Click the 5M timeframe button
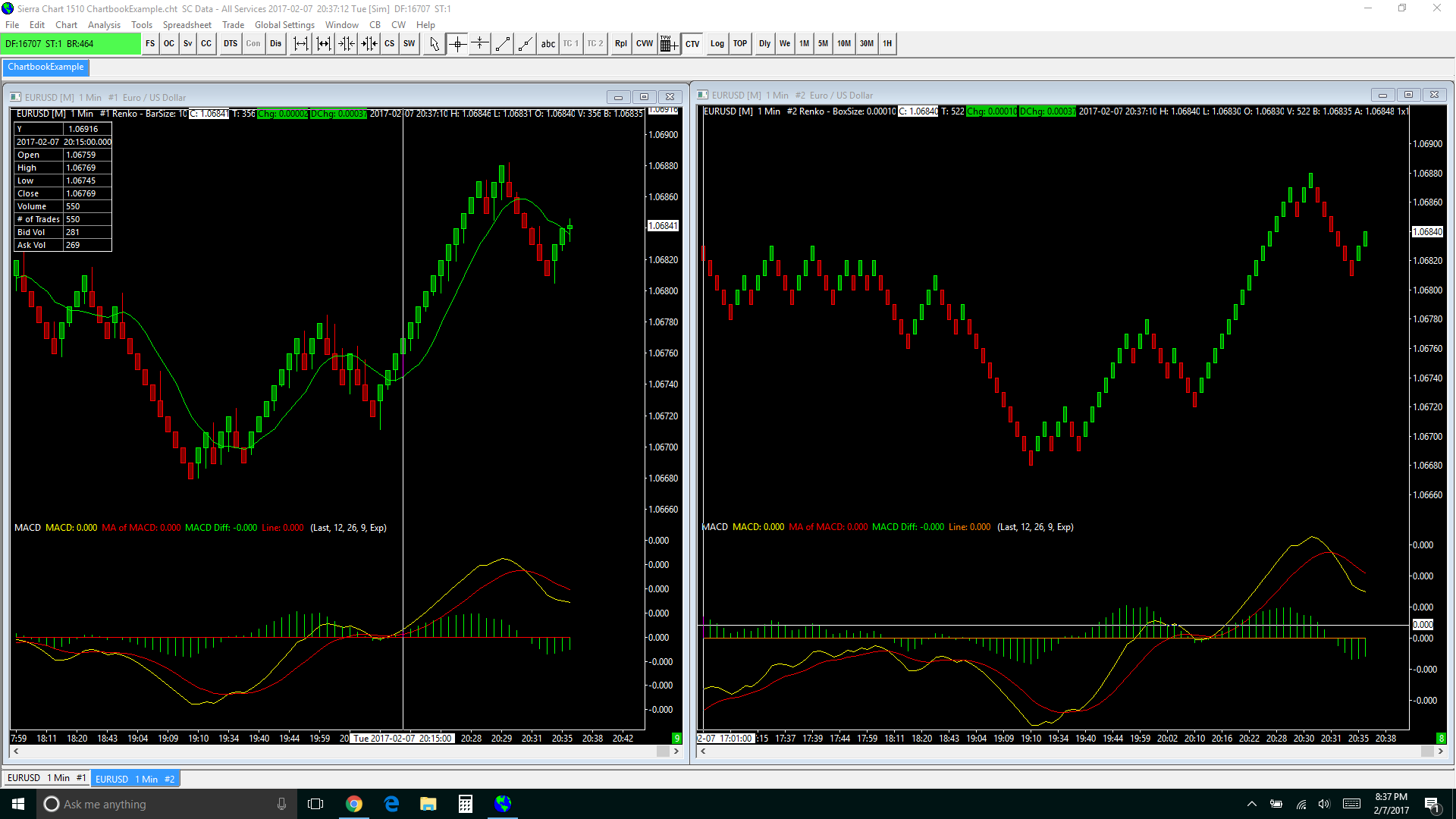The height and width of the screenshot is (819, 1456). click(823, 44)
